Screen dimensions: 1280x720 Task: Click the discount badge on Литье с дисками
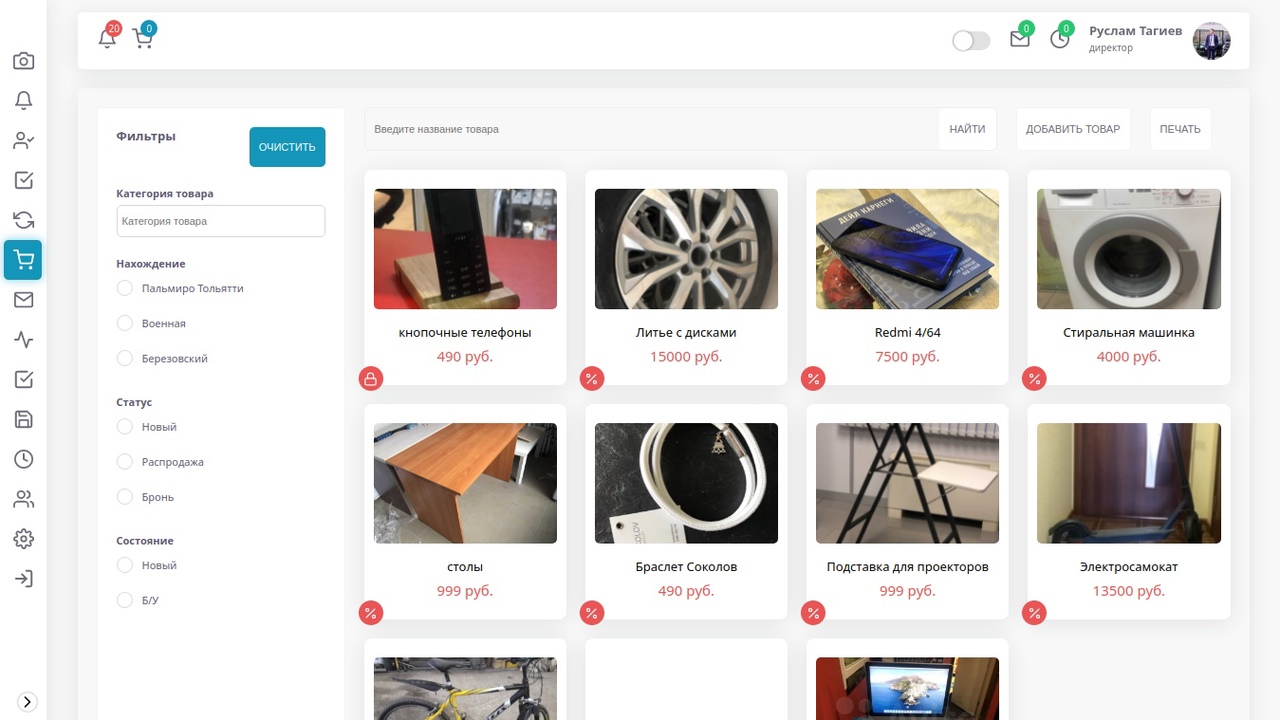(592, 379)
